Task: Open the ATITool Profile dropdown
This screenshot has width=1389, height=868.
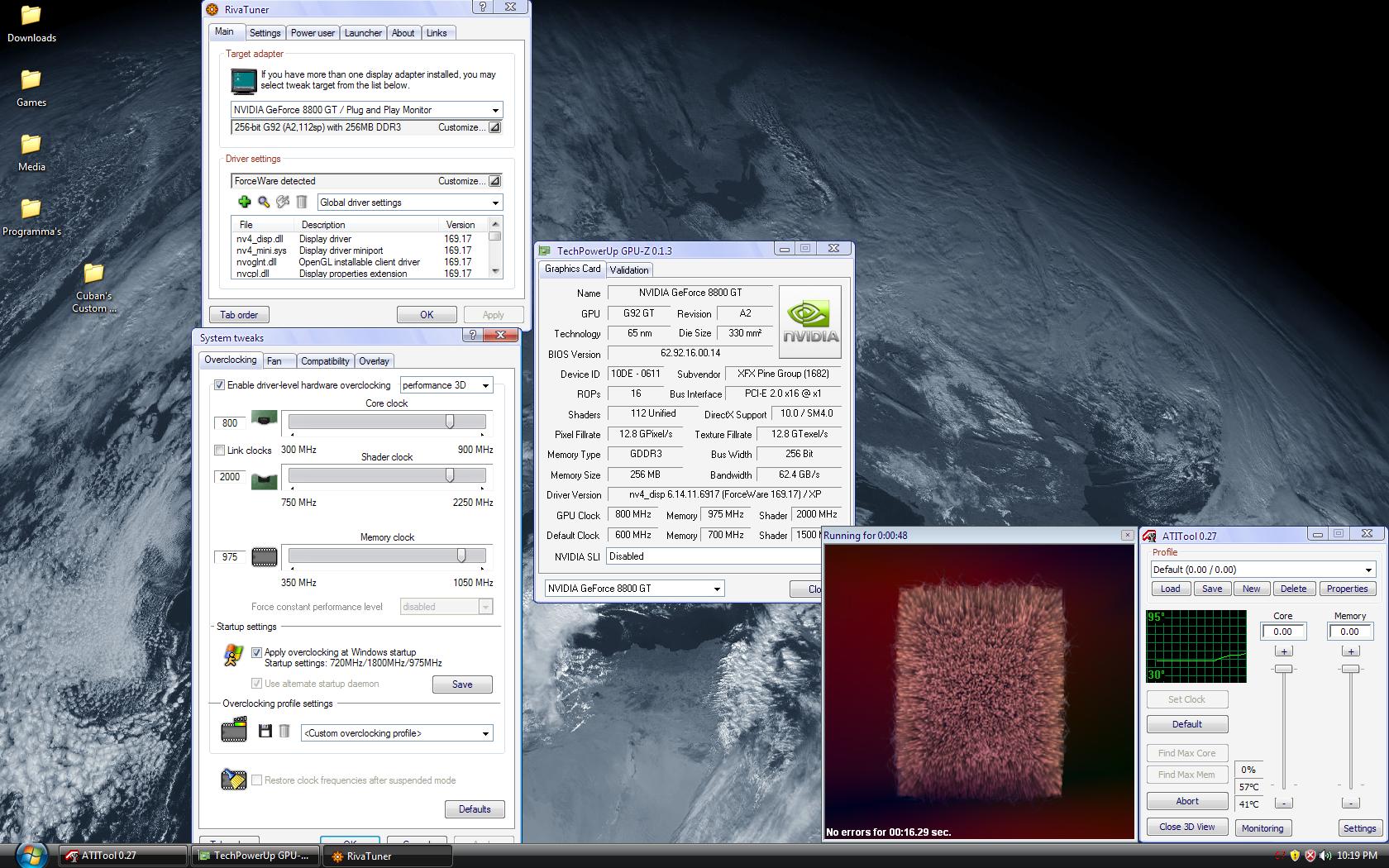Action: (x=1263, y=570)
